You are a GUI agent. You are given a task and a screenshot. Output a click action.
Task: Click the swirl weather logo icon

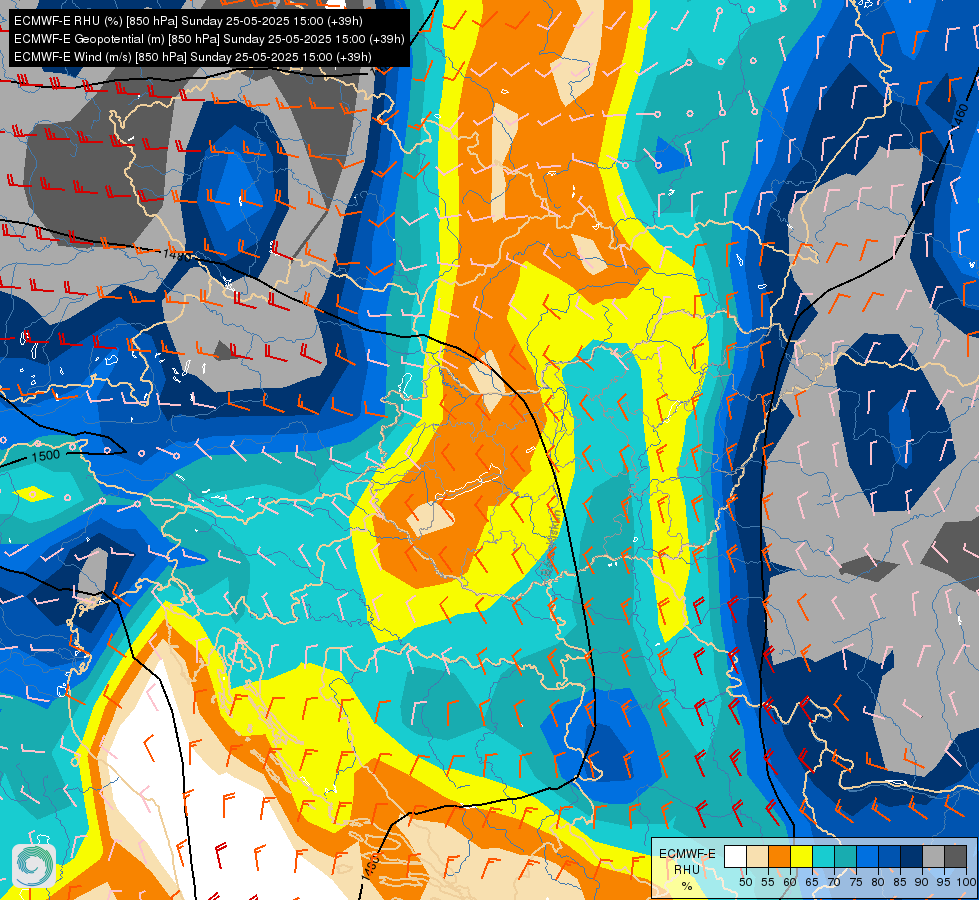click(x=34, y=866)
